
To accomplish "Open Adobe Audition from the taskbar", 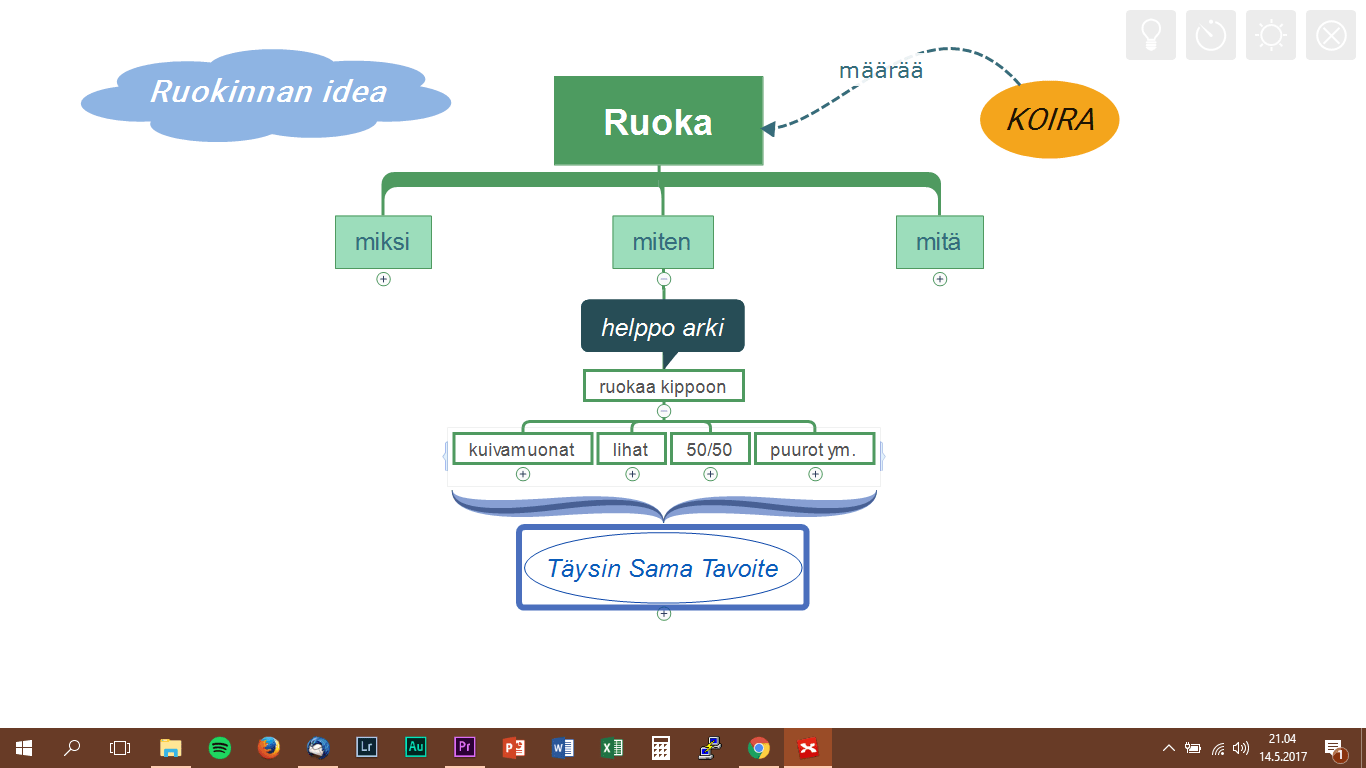I will [x=416, y=747].
